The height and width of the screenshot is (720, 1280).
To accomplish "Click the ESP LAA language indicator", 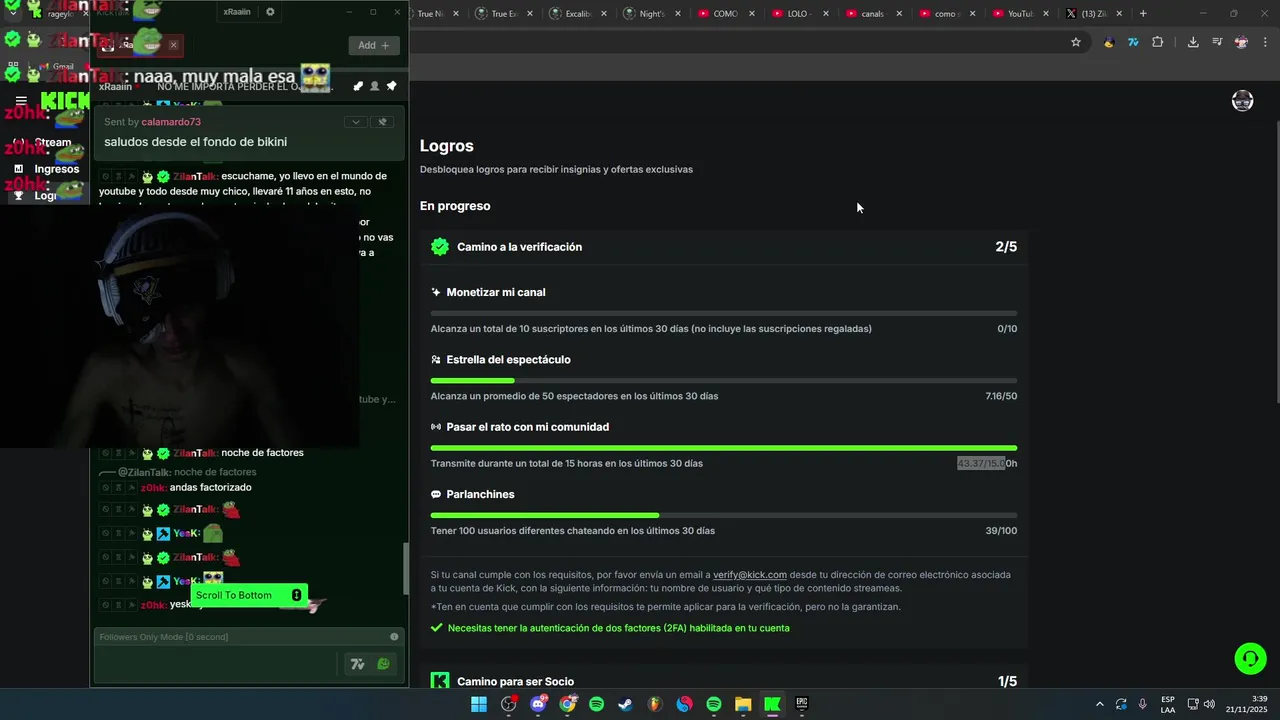I will coord(1168,704).
